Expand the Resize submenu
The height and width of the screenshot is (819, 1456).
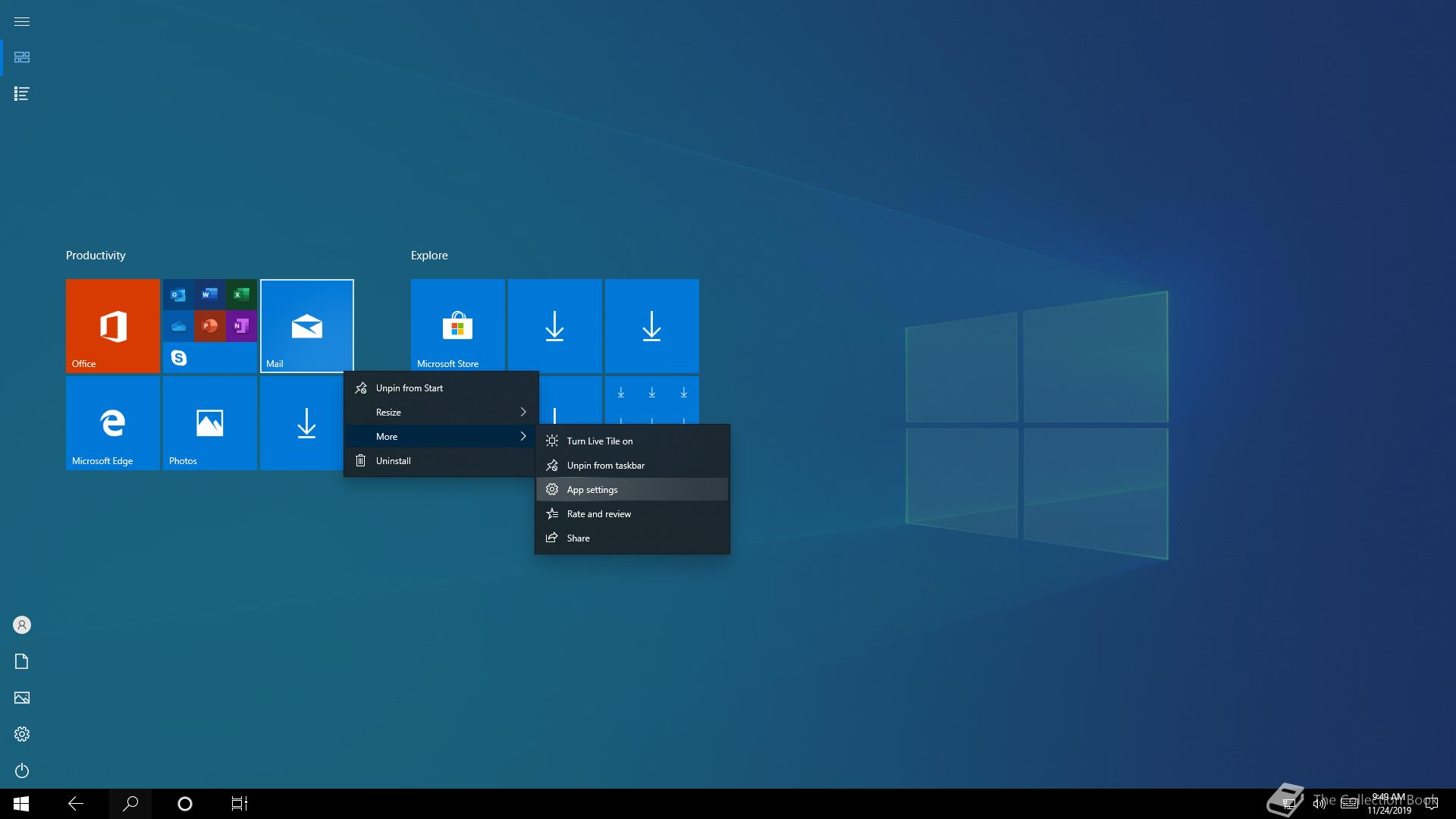click(x=441, y=412)
